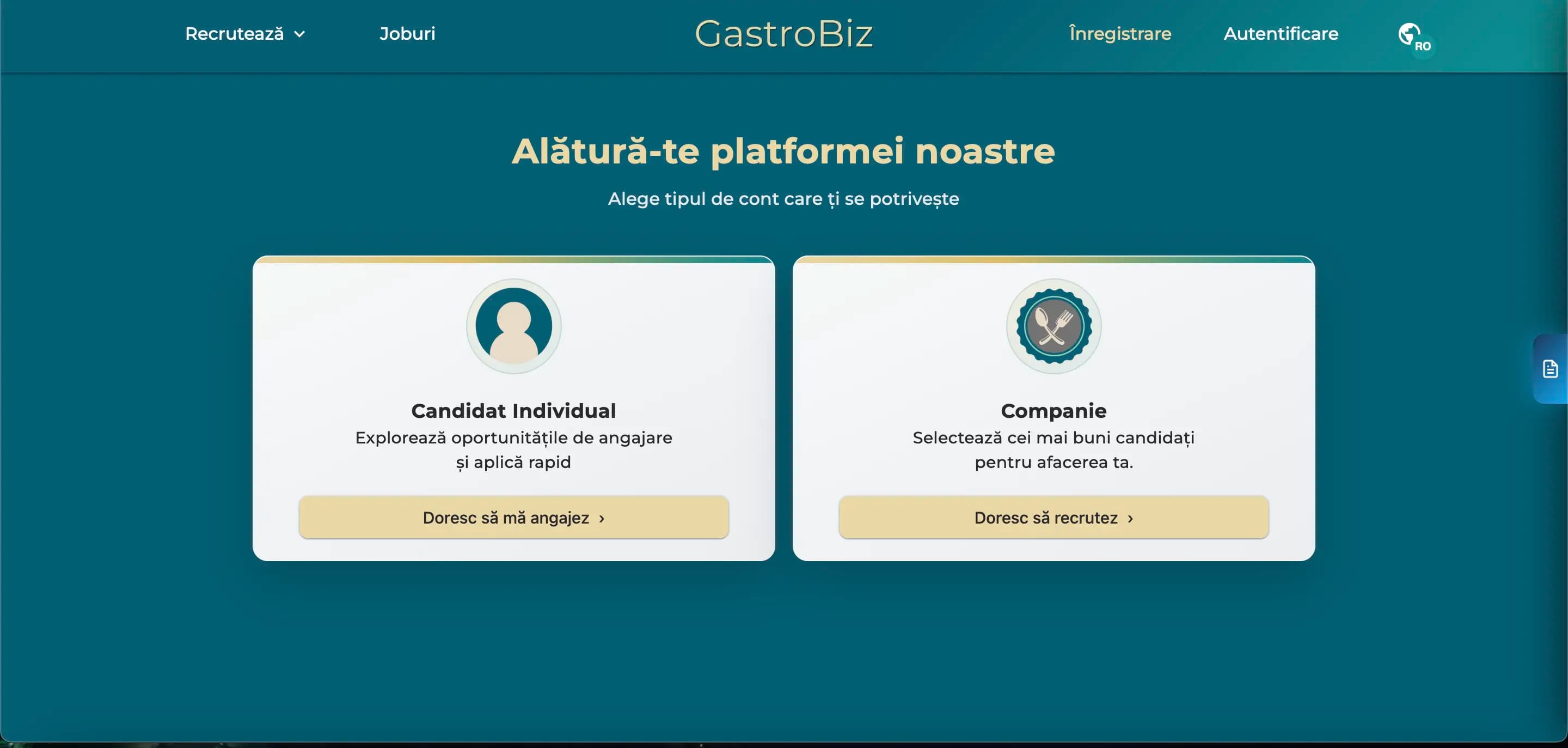This screenshot has height=748, width=1568.
Task: Click the Companie spoon and fork badge
Action: point(1053,326)
